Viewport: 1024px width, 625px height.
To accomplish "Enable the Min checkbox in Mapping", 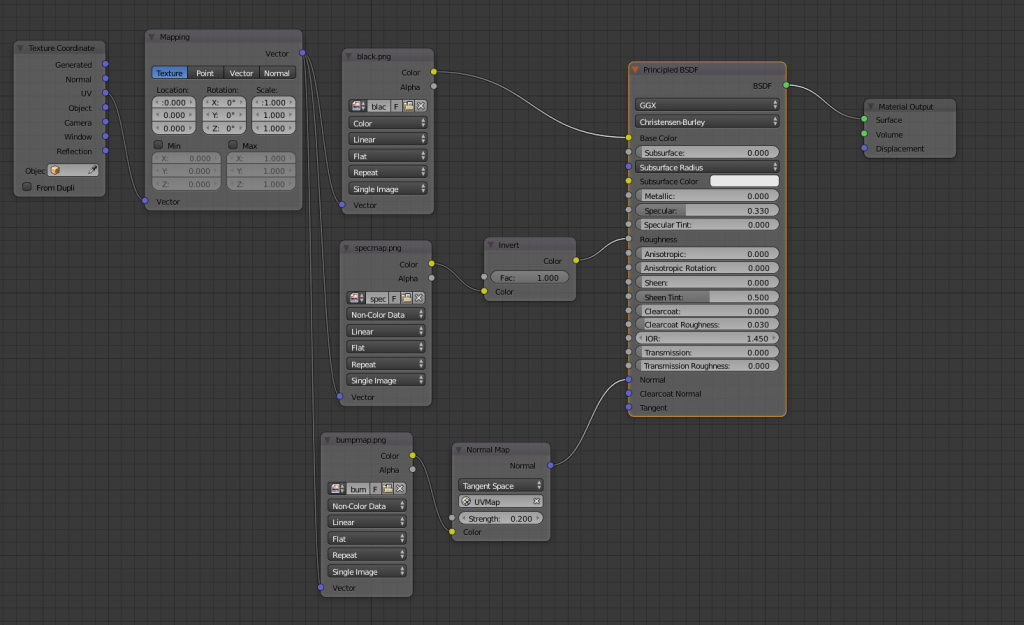I will click(158, 145).
